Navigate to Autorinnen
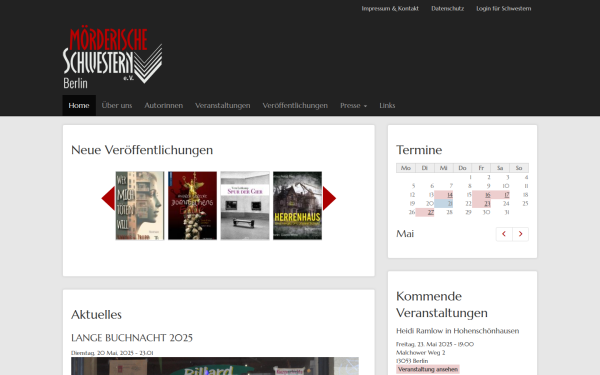600x375 pixels. (x=163, y=106)
